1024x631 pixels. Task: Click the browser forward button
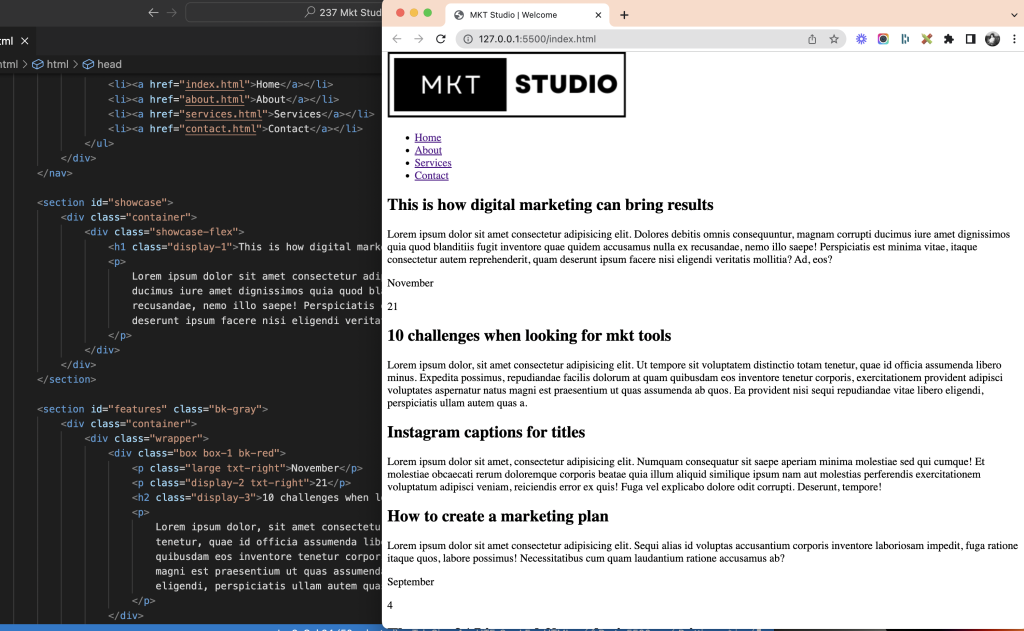(x=419, y=39)
